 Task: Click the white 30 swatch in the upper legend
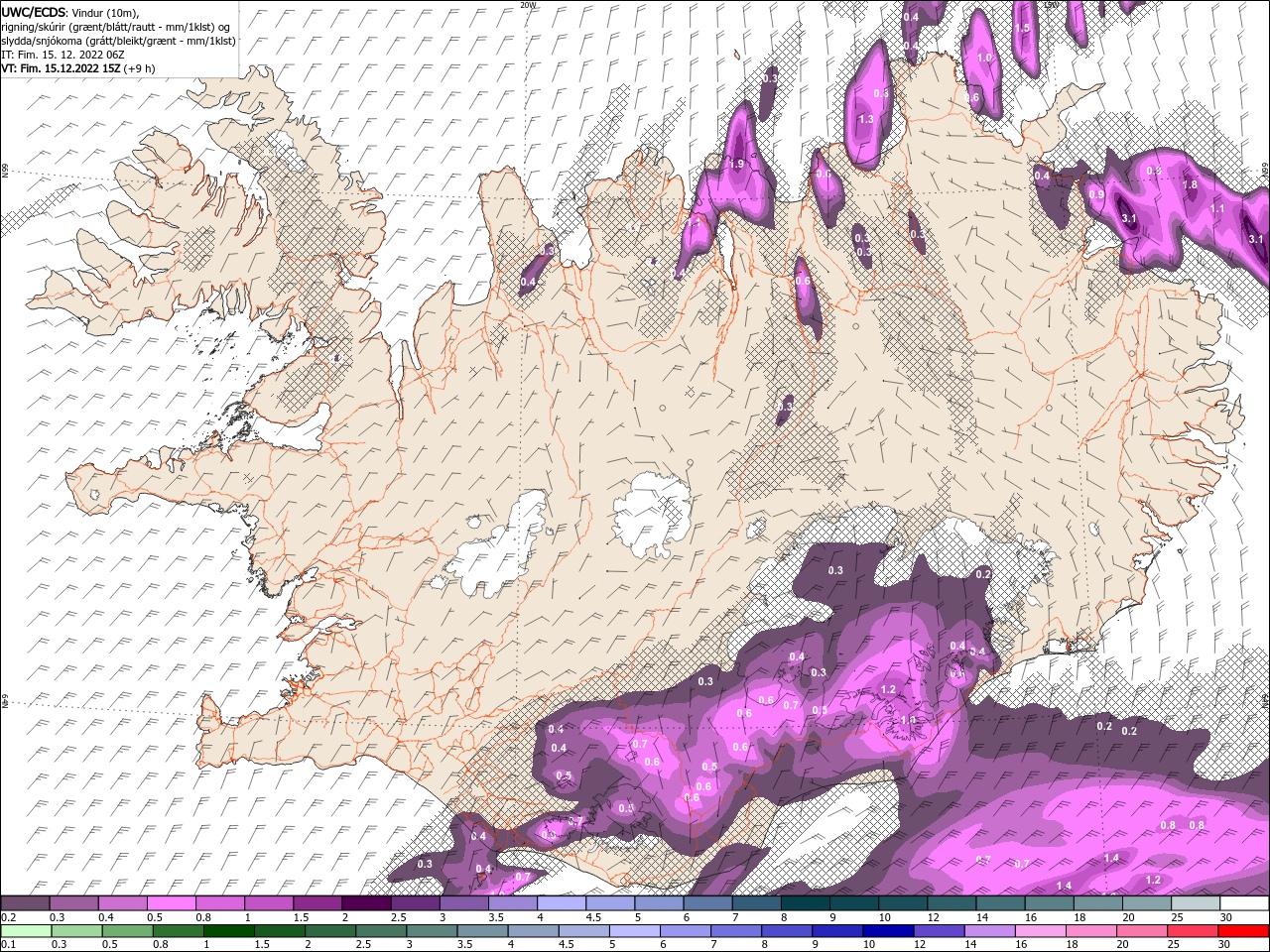[1244, 903]
